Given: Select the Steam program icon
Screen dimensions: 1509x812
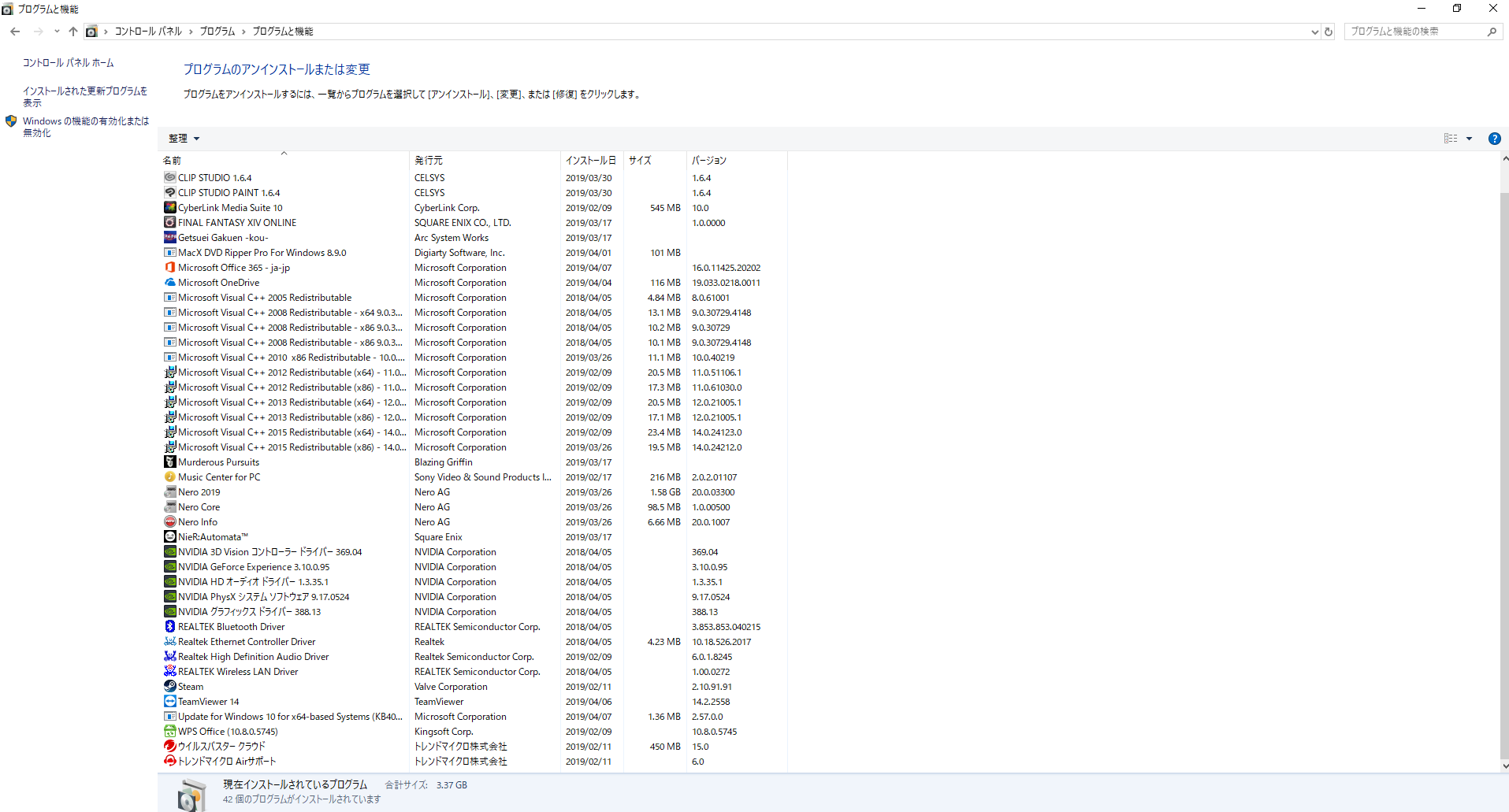Looking at the screenshot, I should coord(169,687).
